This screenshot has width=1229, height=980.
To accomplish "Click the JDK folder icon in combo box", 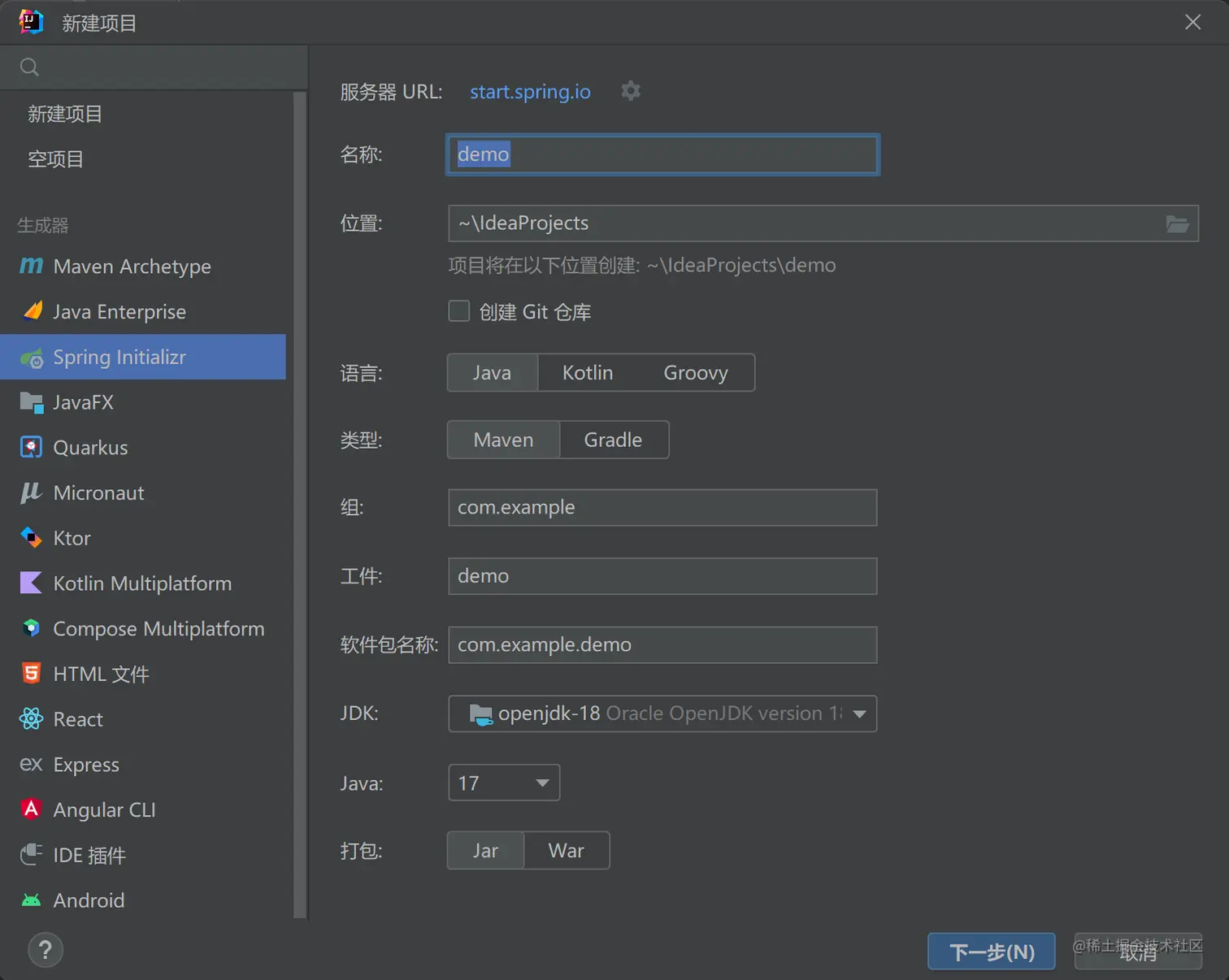I will tap(480, 714).
